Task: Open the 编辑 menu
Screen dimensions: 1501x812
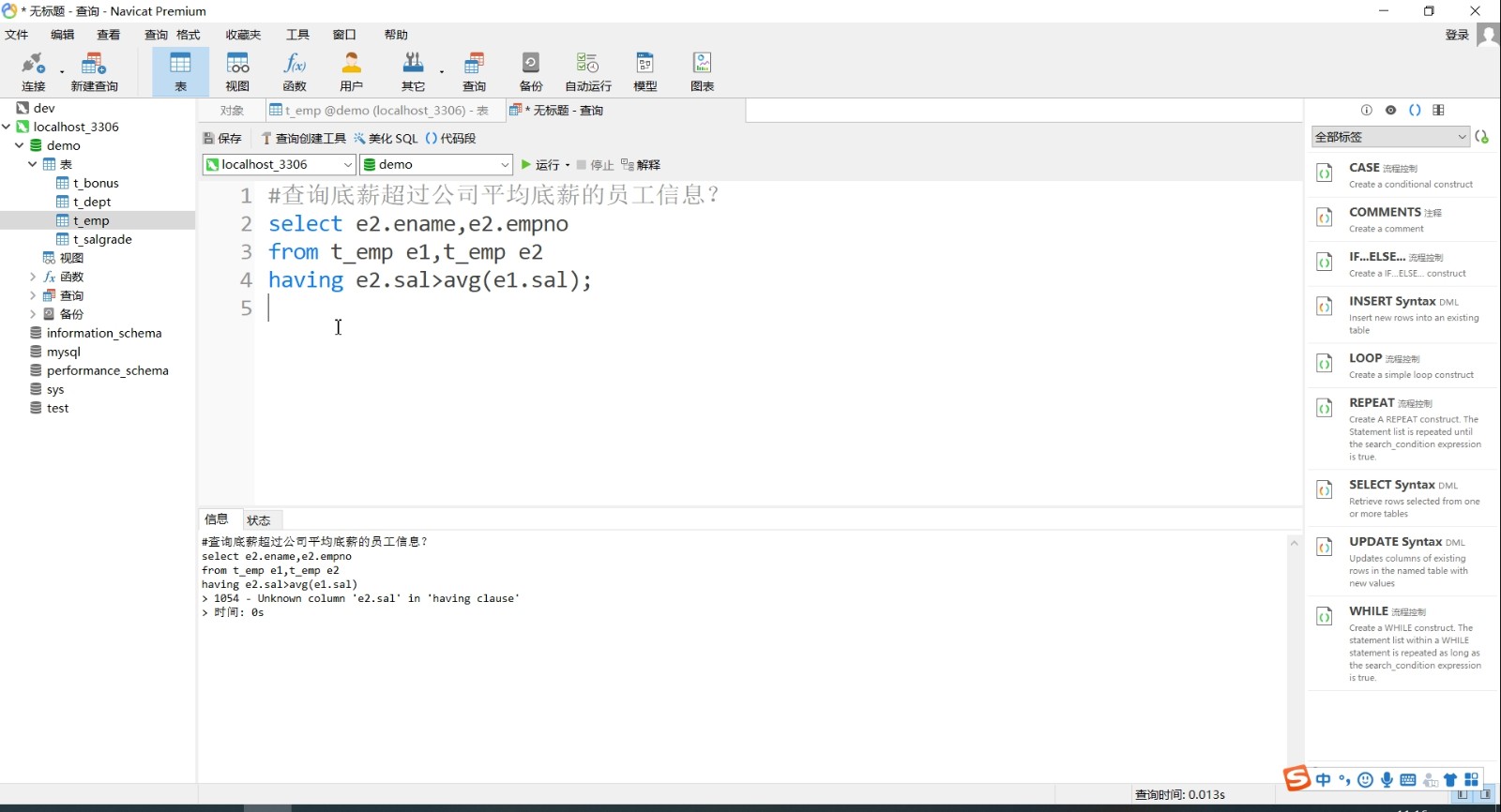Action: [x=62, y=35]
